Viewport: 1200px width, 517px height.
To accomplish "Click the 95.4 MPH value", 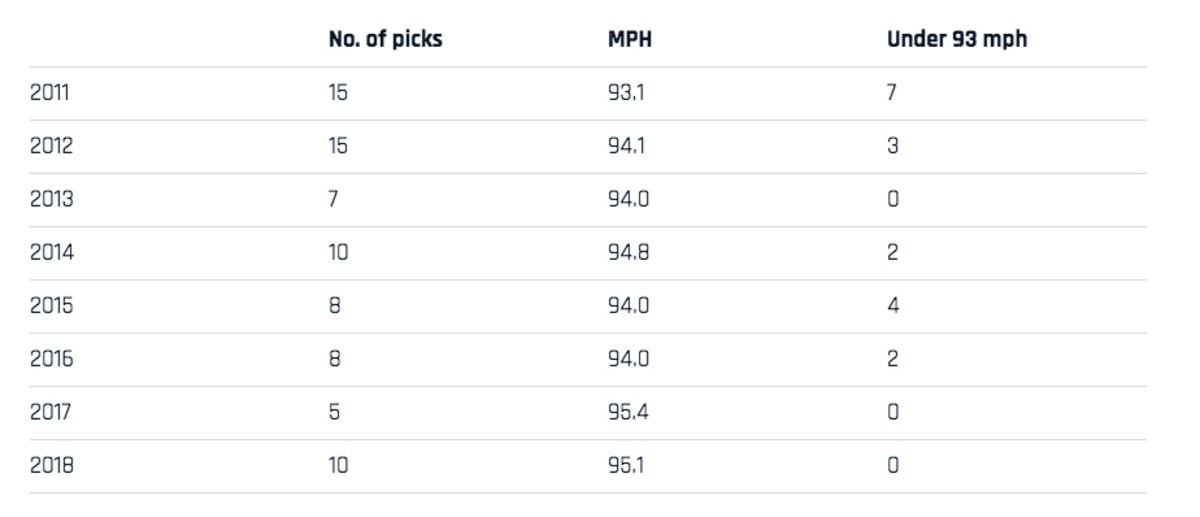I will [x=629, y=412].
